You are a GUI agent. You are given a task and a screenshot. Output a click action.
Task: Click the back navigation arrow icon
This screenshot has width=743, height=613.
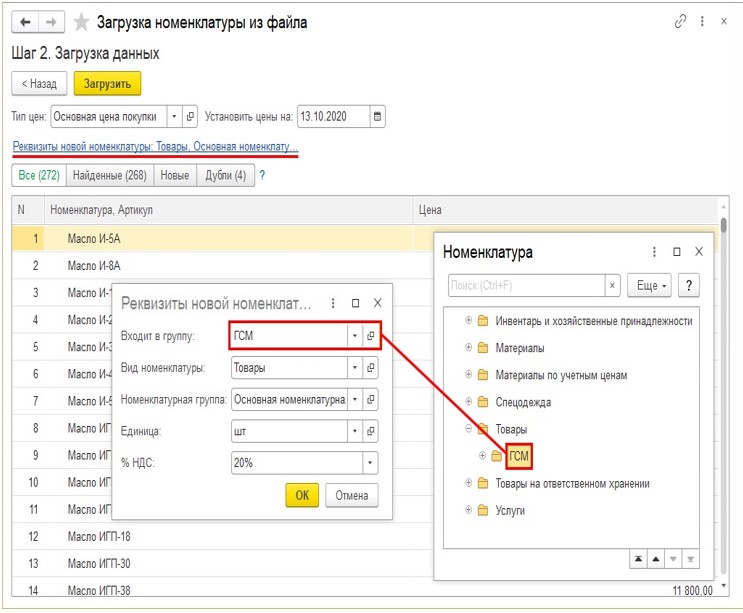coord(25,21)
